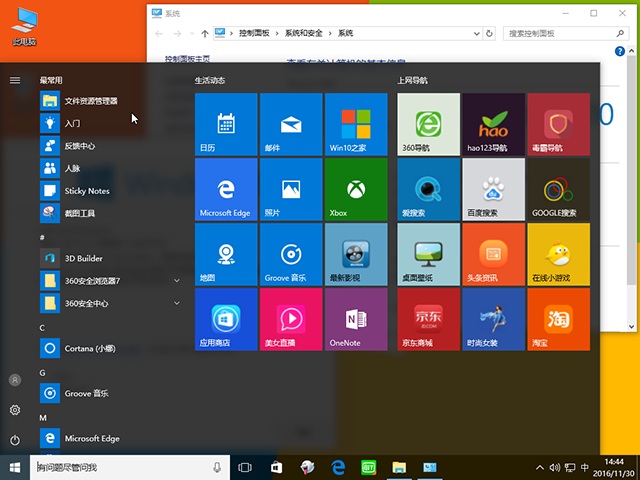Expand the Start hamburger menu
Screen dimensions: 640x480
(15, 80)
